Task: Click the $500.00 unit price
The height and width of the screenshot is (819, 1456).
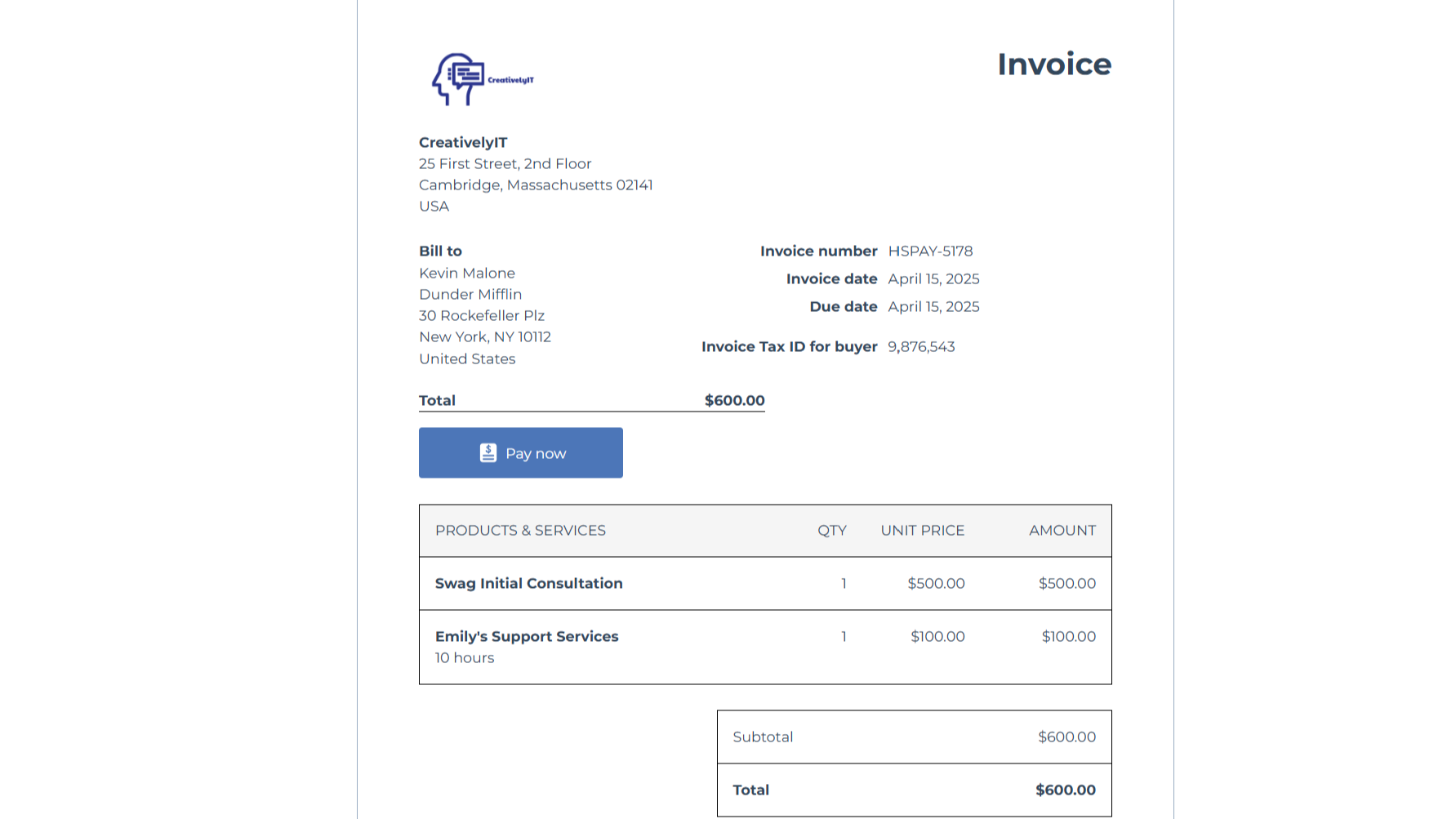Action: click(x=936, y=584)
